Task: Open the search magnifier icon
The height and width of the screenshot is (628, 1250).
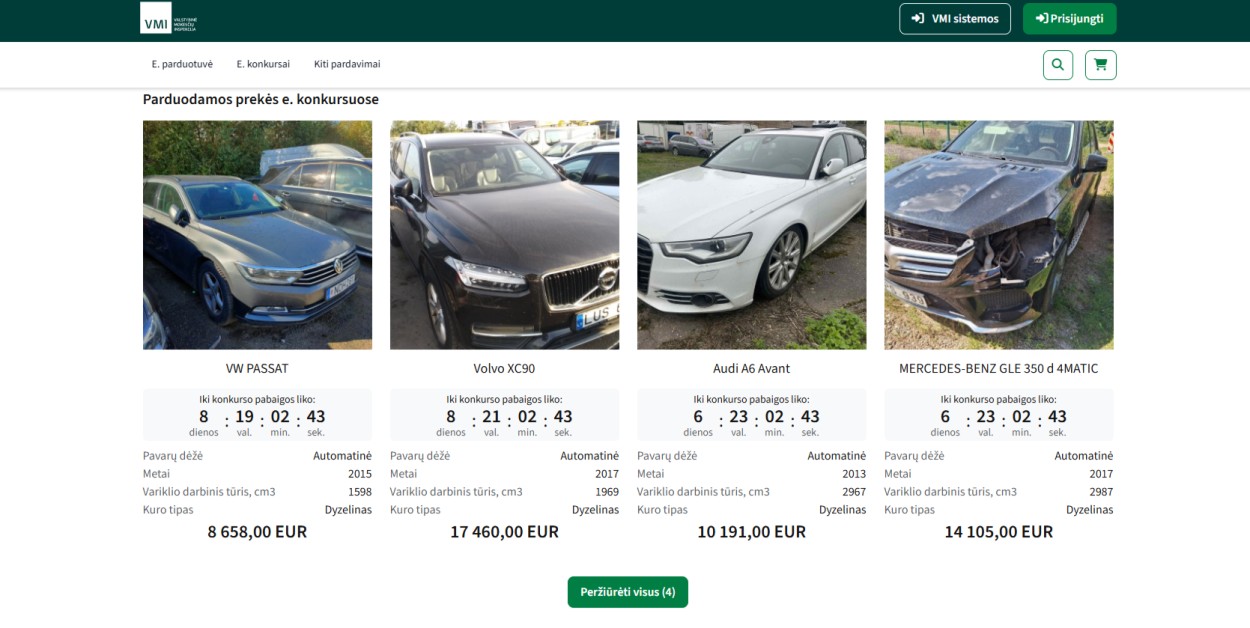Action: pos(1057,65)
